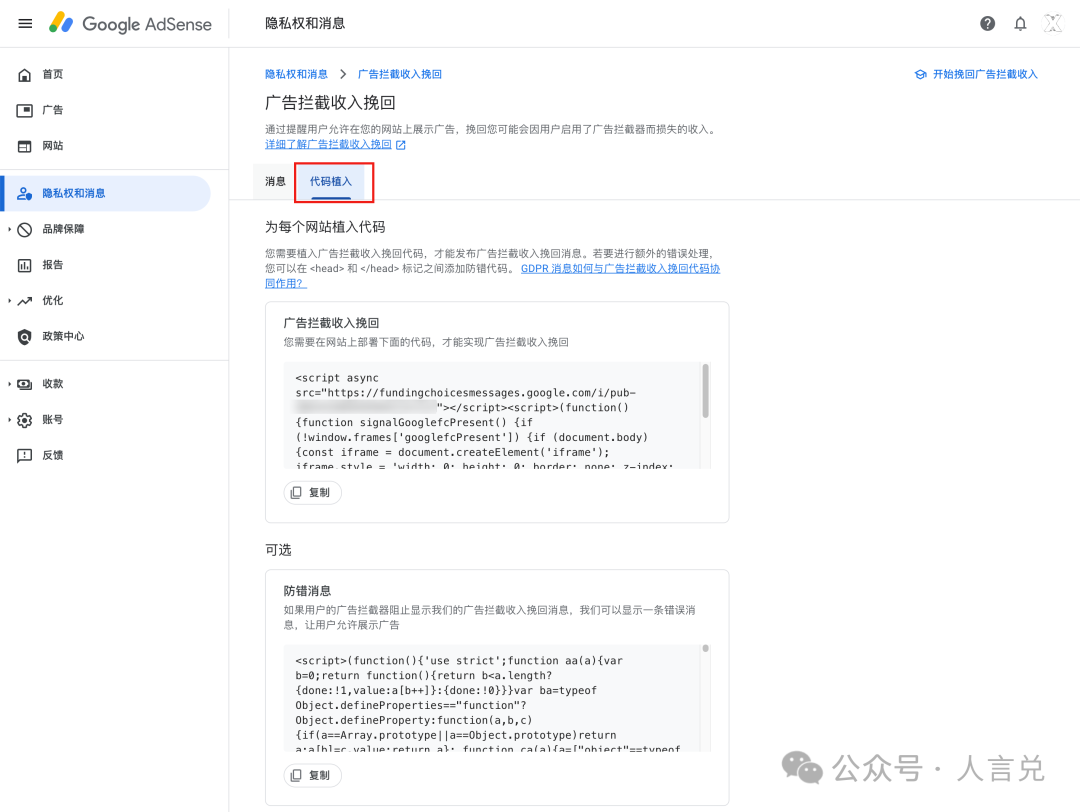Open 详细了解广告拦截收入挽回 link
Screen dimensions: 1080x812
coord(328,145)
